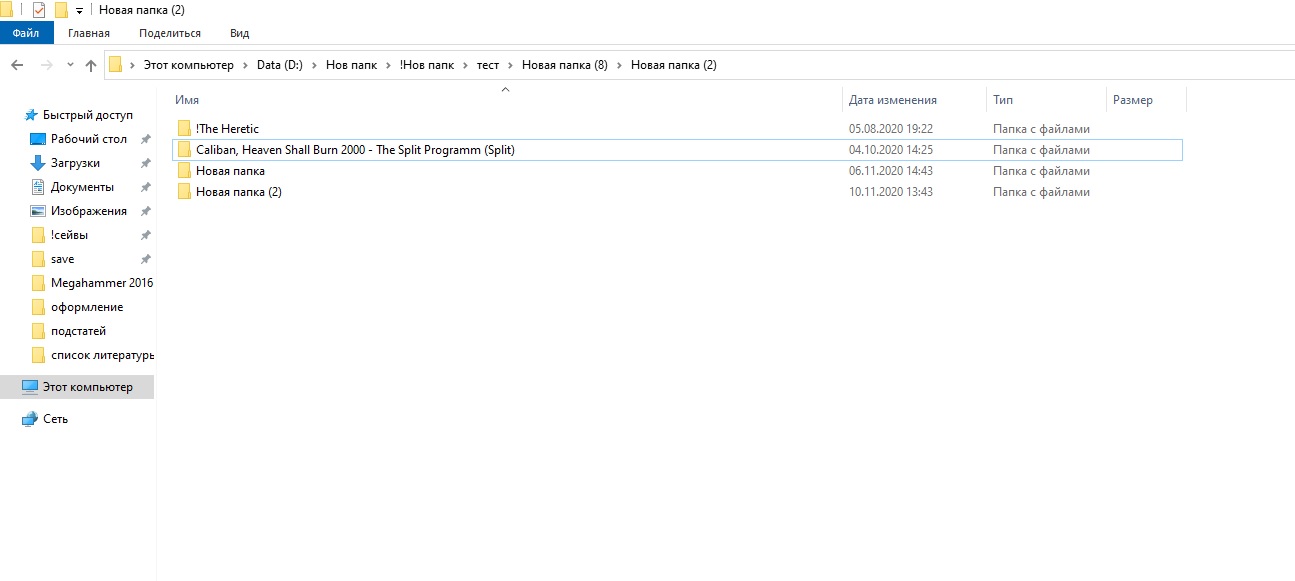Navigate to Новая папка (8) breadcrumb
Image resolution: width=1295 pixels, height=581 pixels.
(564, 65)
